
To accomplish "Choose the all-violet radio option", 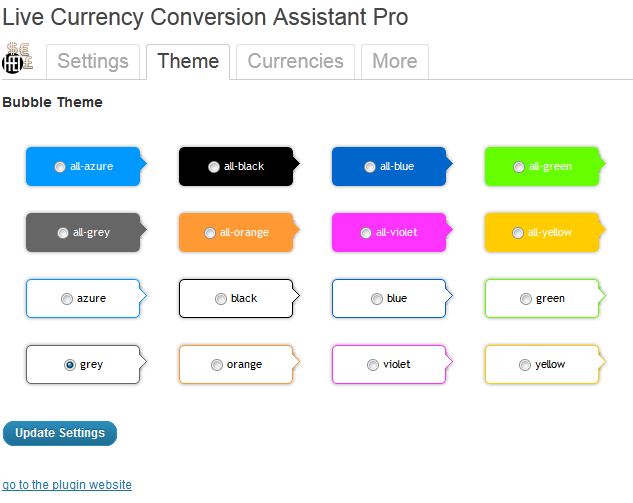I will [x=366, y=233].
